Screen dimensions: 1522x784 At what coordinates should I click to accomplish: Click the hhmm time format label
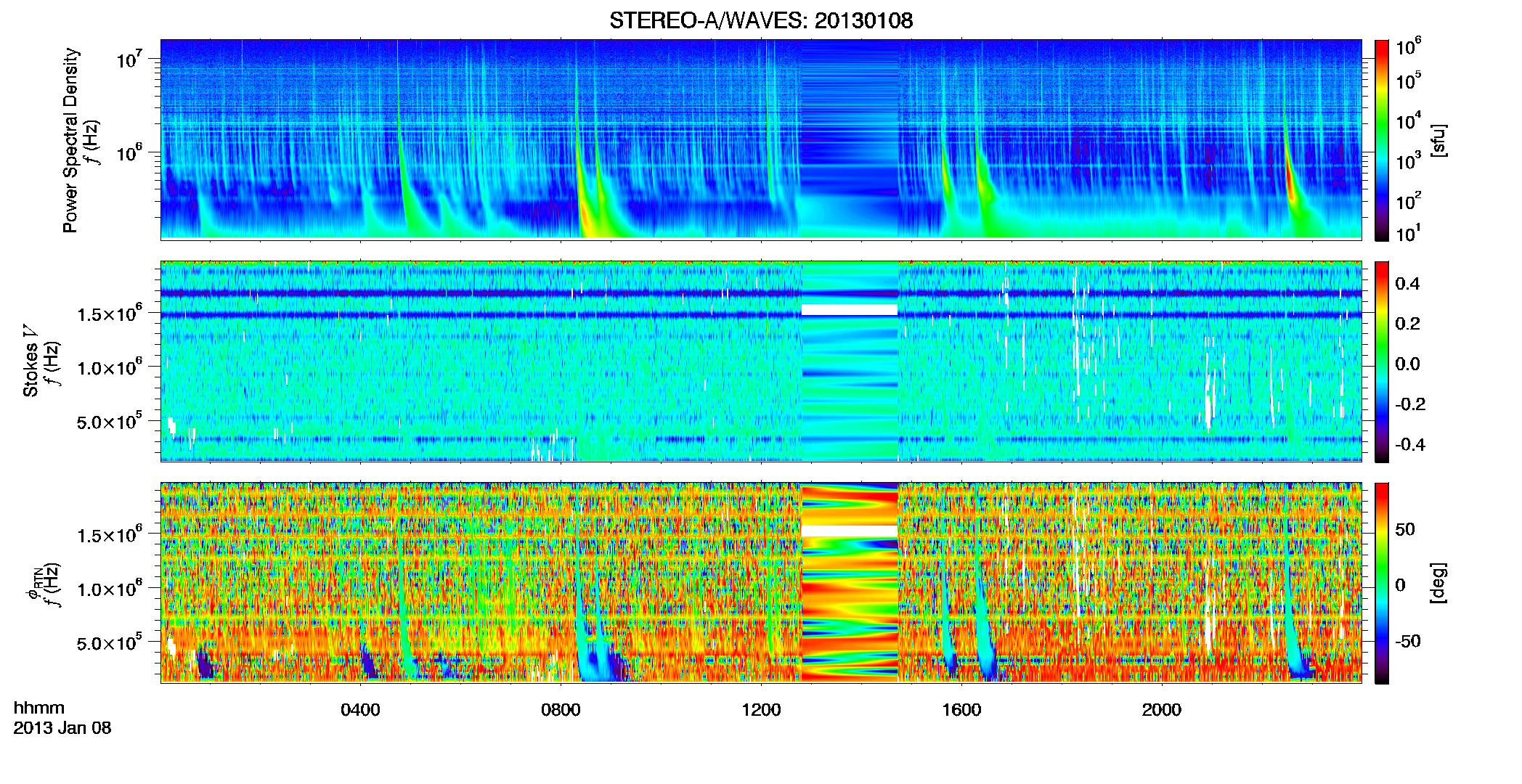point(39,708)
